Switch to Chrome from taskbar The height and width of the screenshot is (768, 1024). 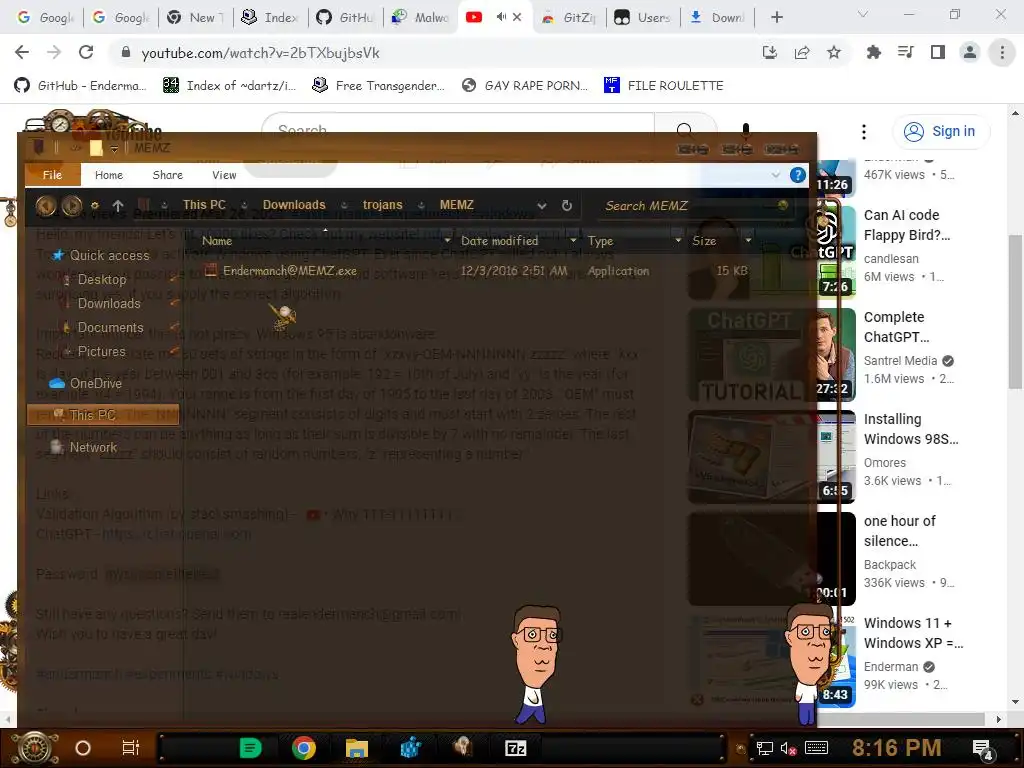point(304,748)
